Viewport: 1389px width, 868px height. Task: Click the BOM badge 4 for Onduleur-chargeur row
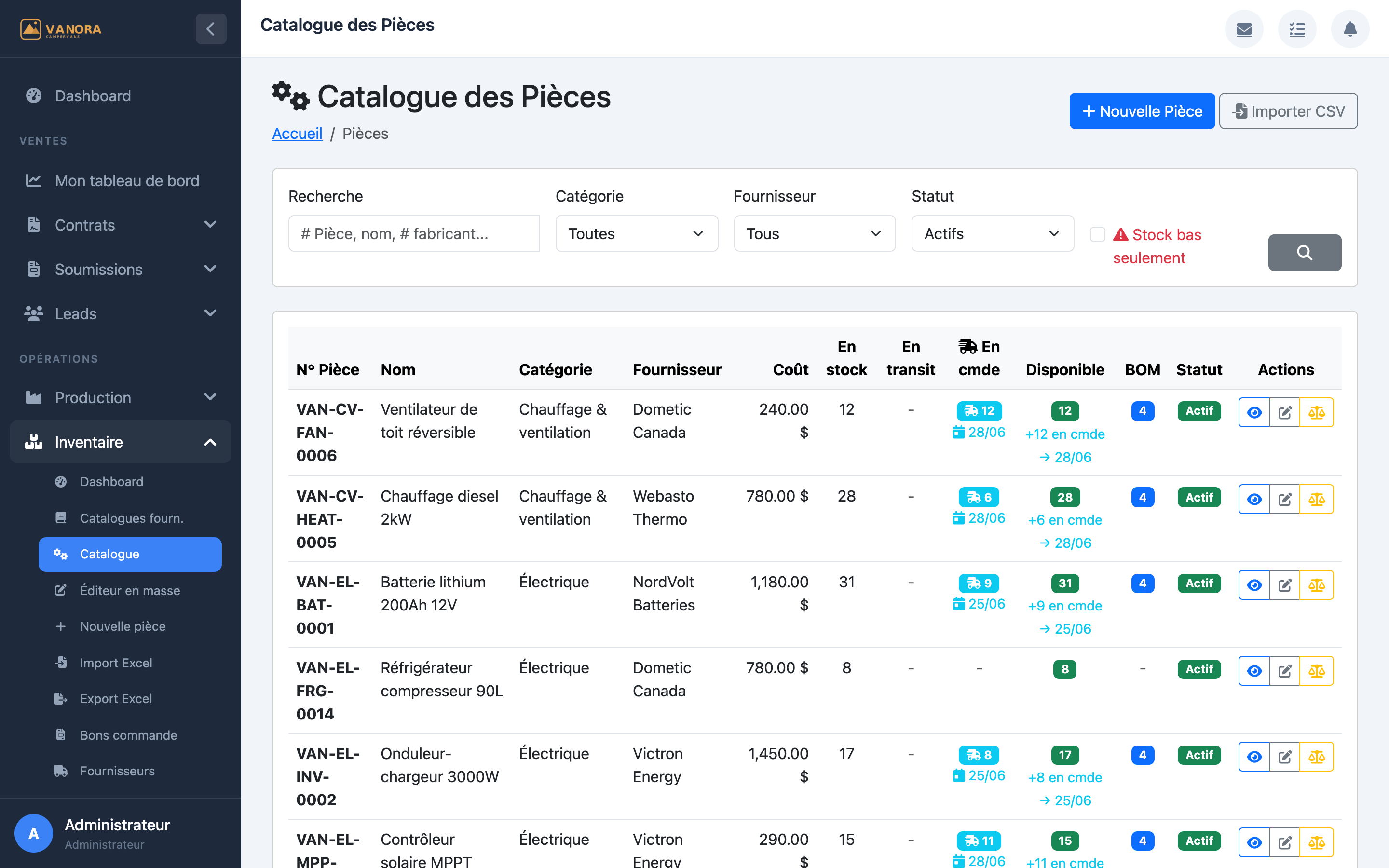(1142, 755)
